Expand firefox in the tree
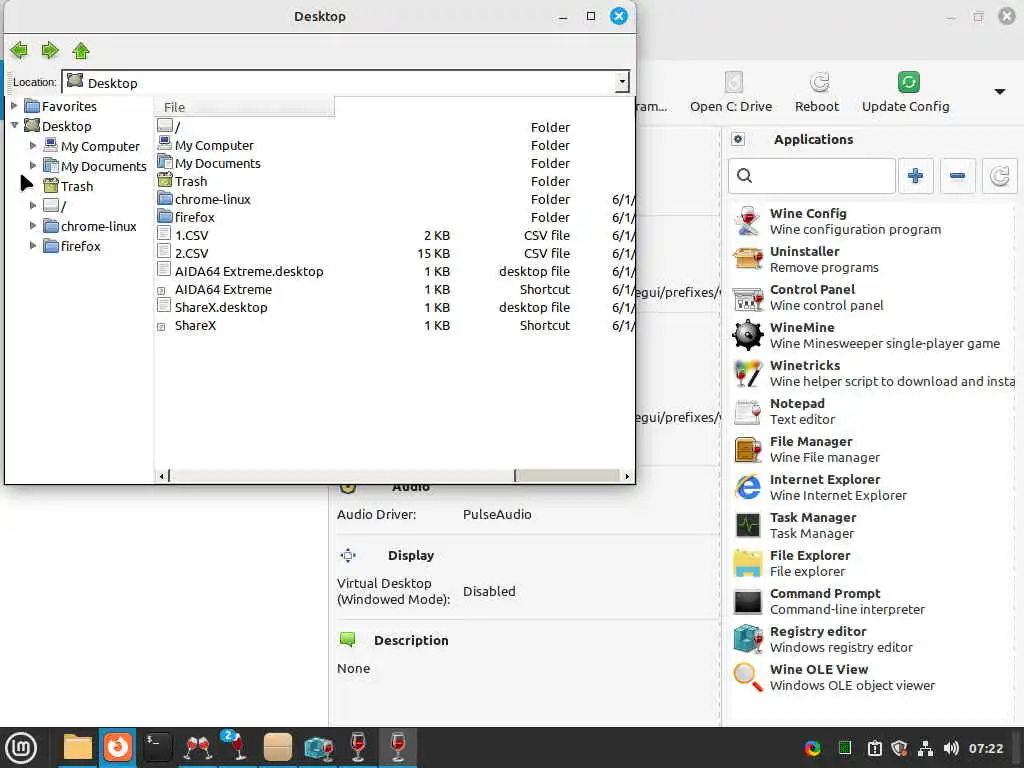This screenshot has width=1024, height=768. (x=33, y=246)
